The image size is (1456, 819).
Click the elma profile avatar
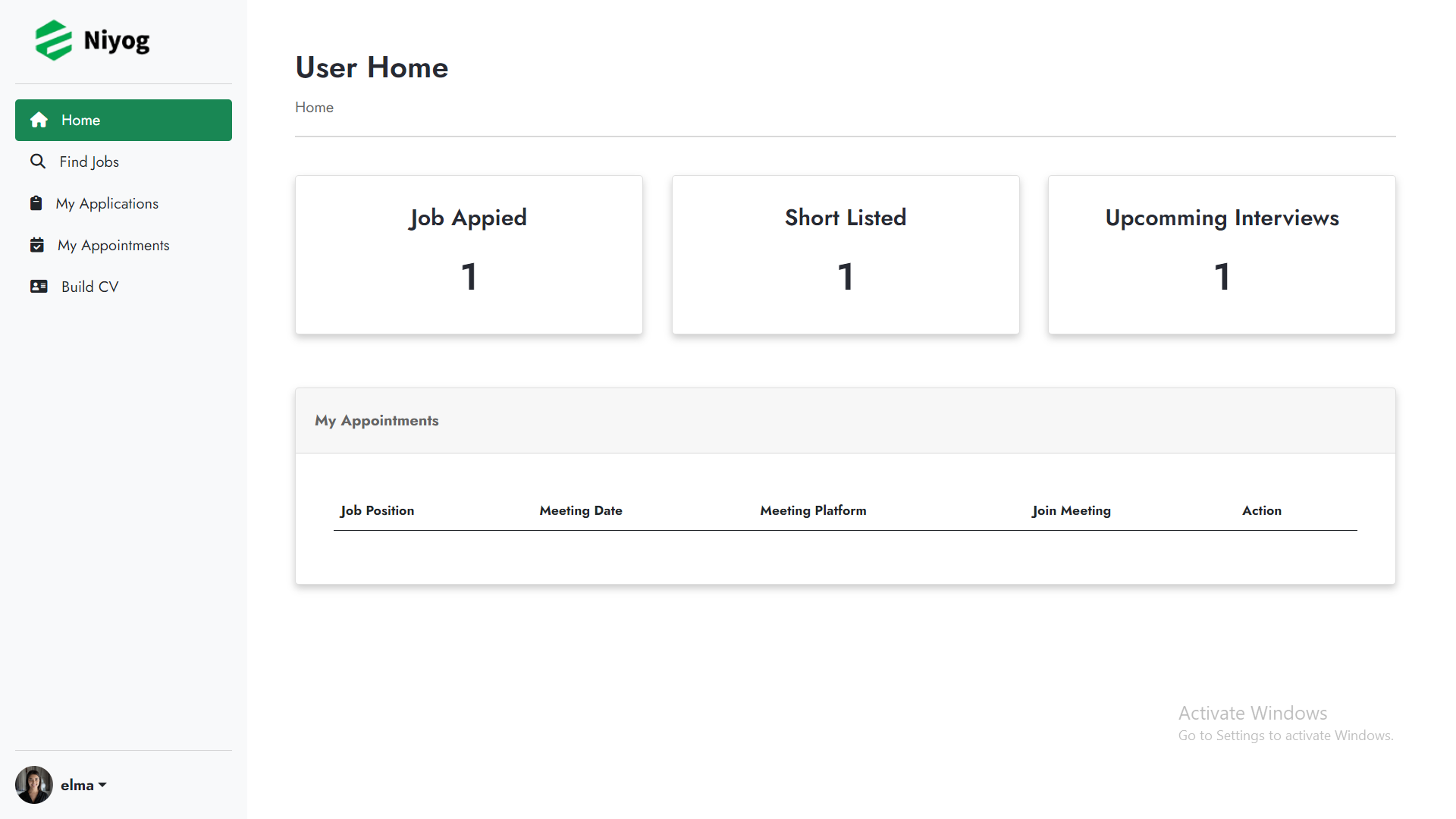point(34,785)
